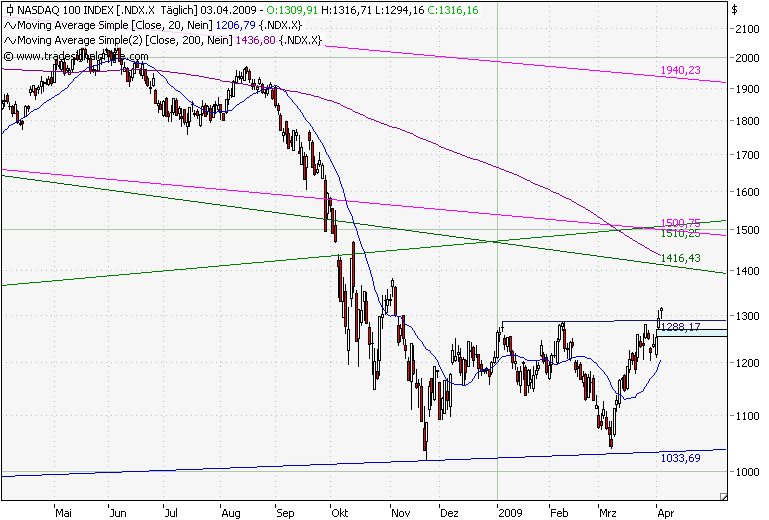The height and width of the screenshot is (520, 769).
Task: Click the Mrz month label on the time axis
Action: (607, 513)
